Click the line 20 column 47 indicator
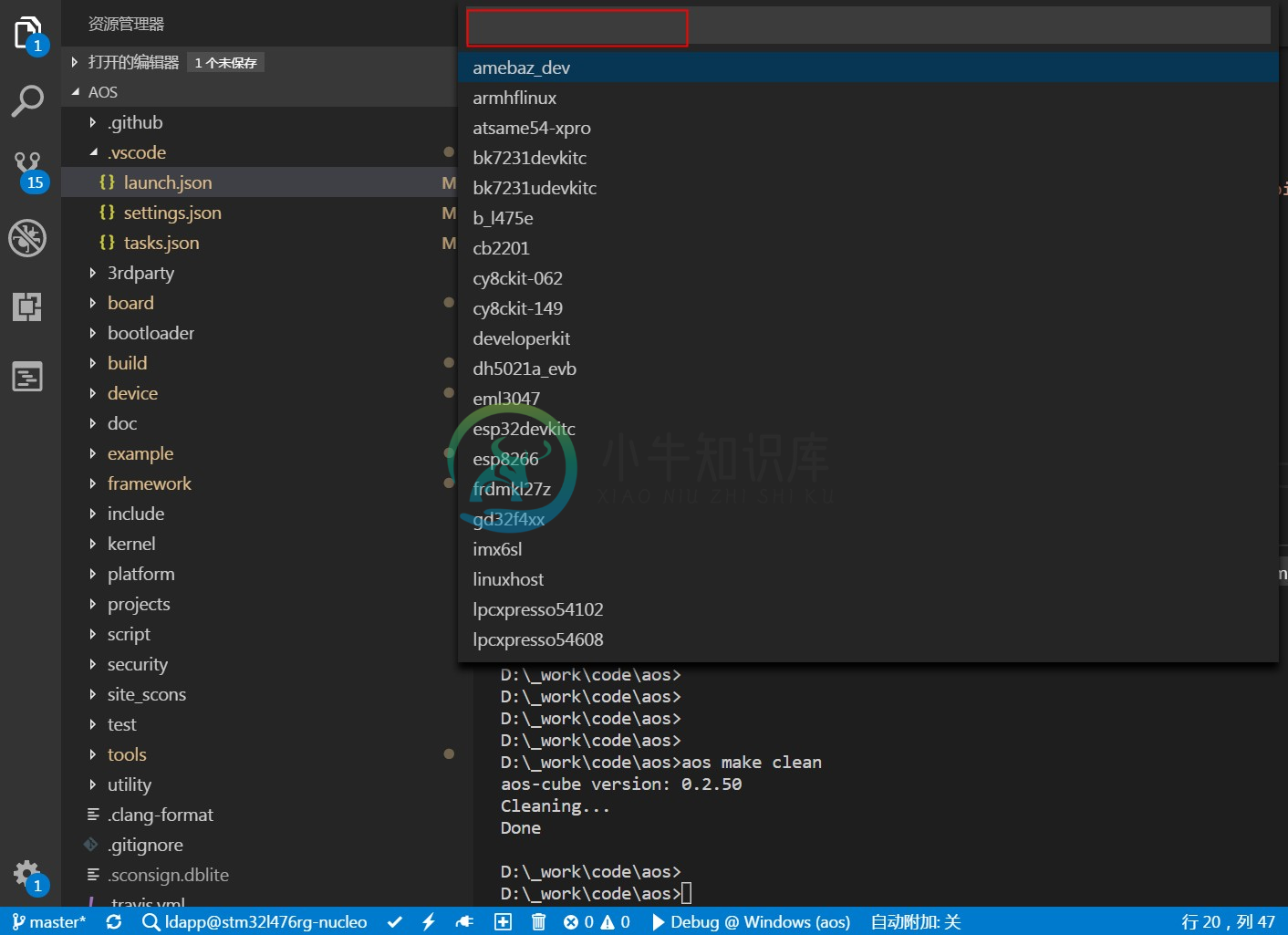Viewport: 1288px width, 935px height. tap(1228, 922)
